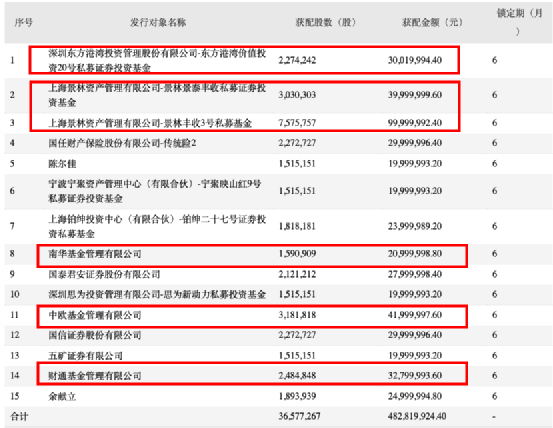This screenshot has height=428, width=553.
Task: Click the 国泰君安证券股份有限公司 row name
Action: coord(104,274)
